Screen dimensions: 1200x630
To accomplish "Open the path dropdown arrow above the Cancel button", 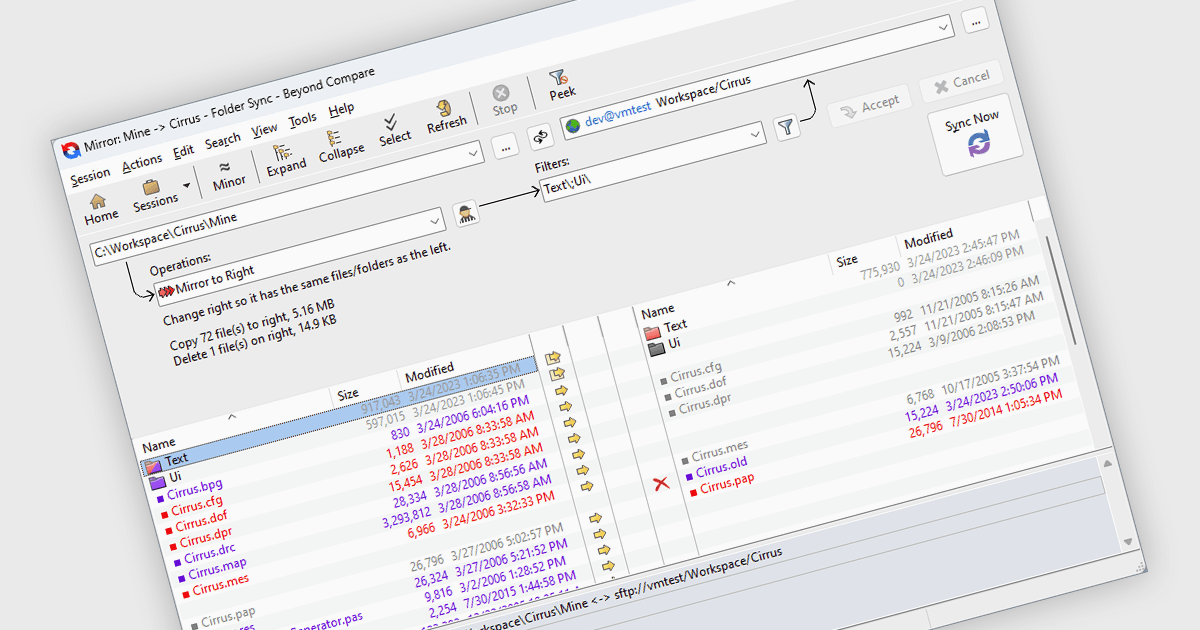I will [943, 30].
